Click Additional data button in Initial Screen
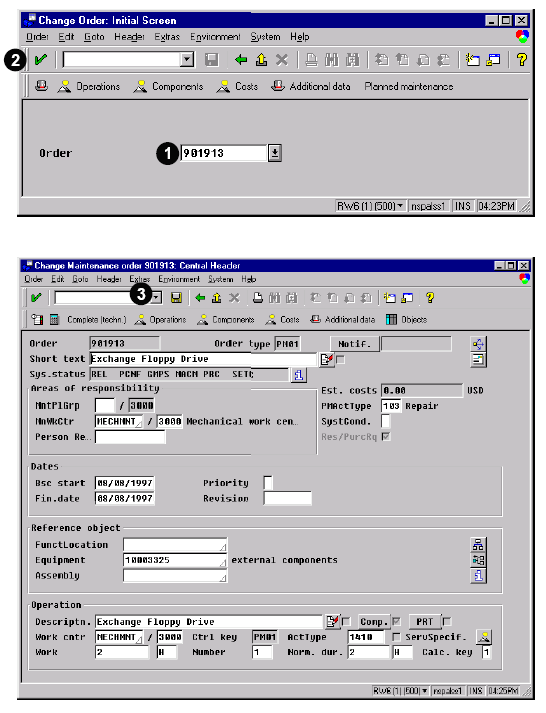 (311, 86)
